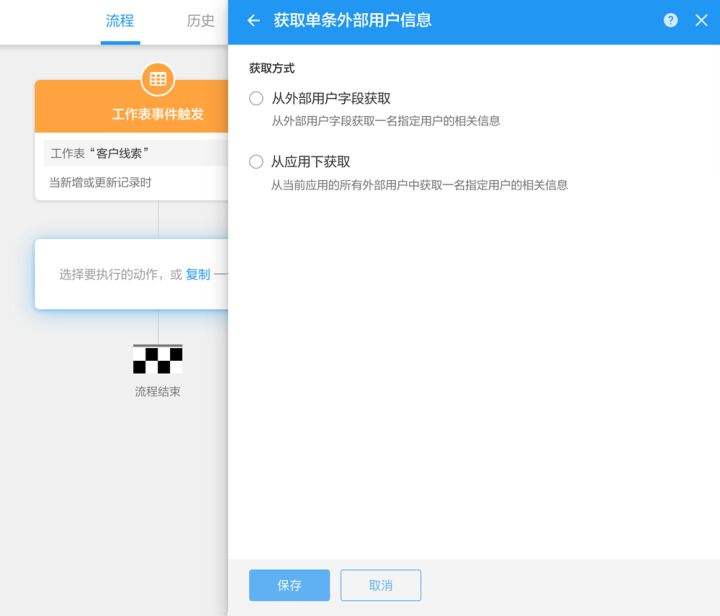This screenshot has height=616, width=720.
Task: Click the 工作表 "客户线索" row
Action: (x=136, y=153)
